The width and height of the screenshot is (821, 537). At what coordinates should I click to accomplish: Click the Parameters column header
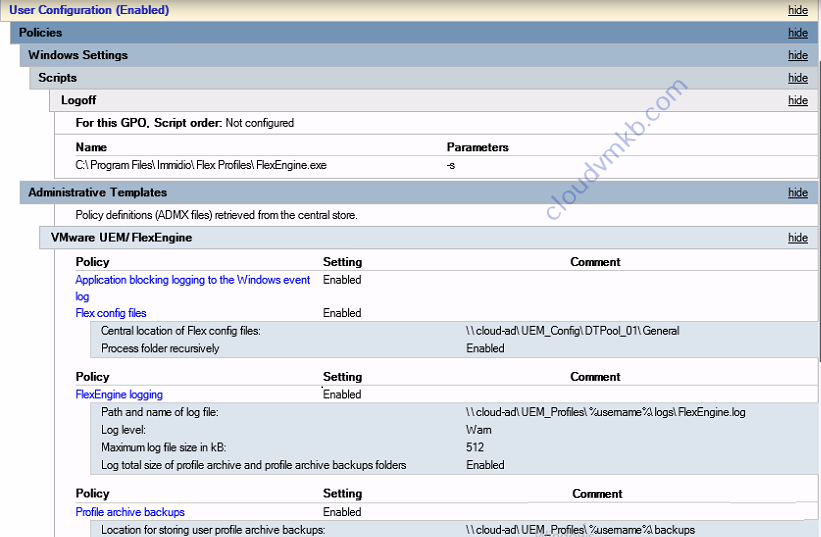coord(478,147)
